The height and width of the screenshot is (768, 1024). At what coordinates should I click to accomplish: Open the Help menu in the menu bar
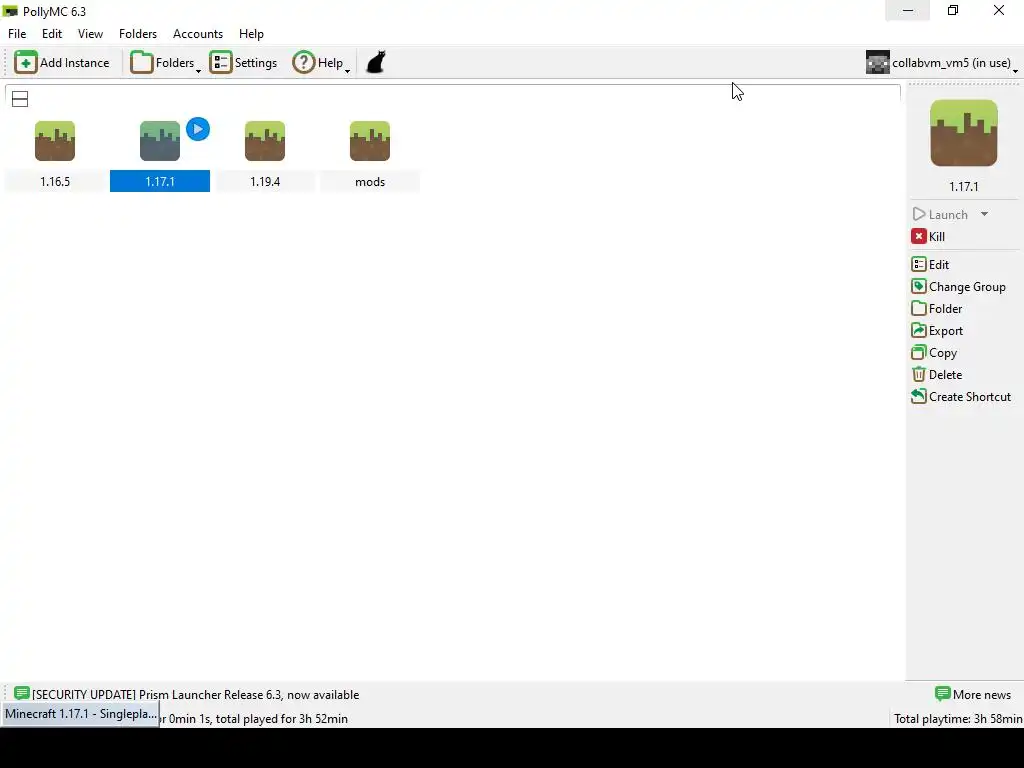pos(251,34)
